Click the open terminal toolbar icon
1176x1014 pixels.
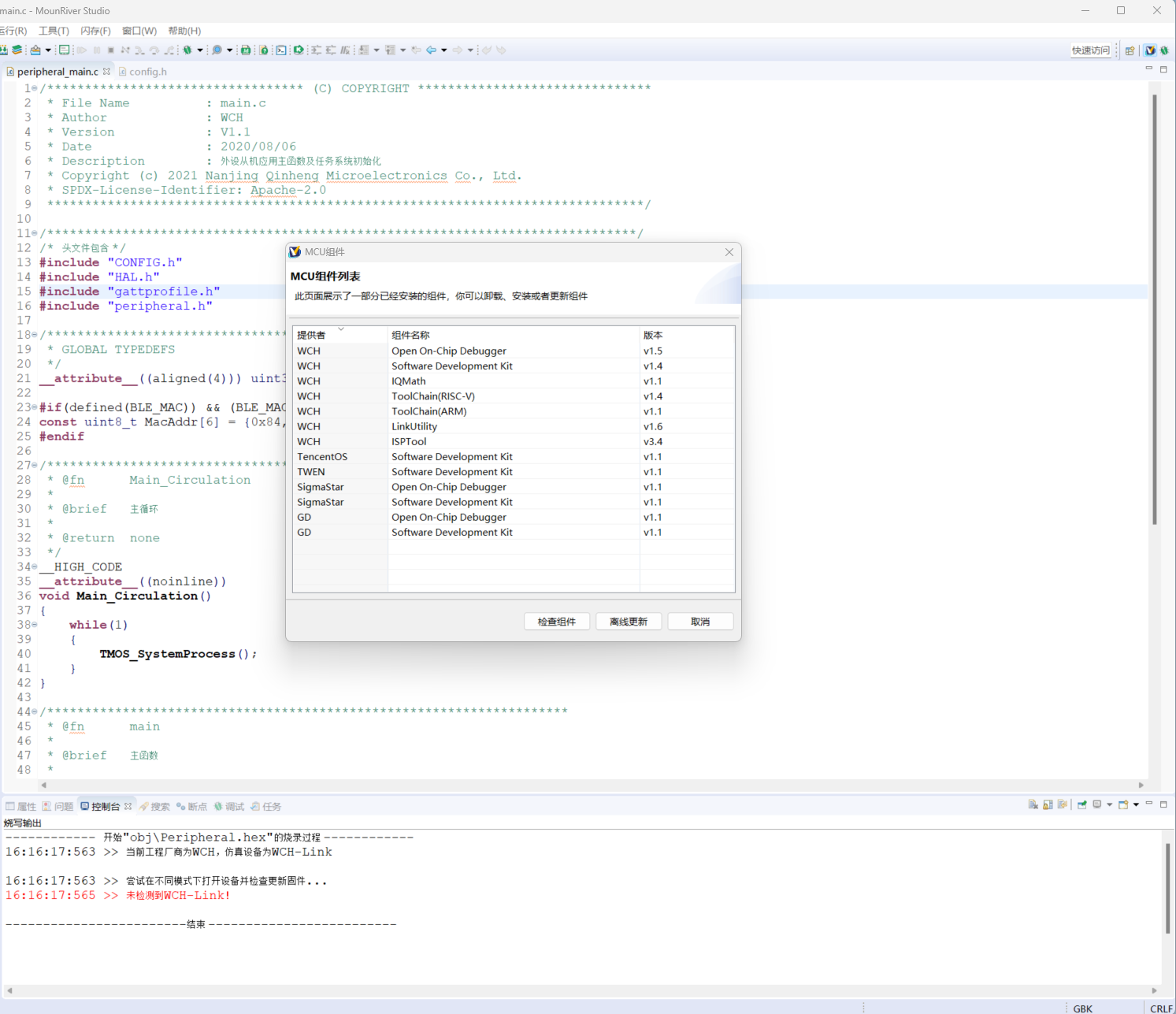coord(280,50)
